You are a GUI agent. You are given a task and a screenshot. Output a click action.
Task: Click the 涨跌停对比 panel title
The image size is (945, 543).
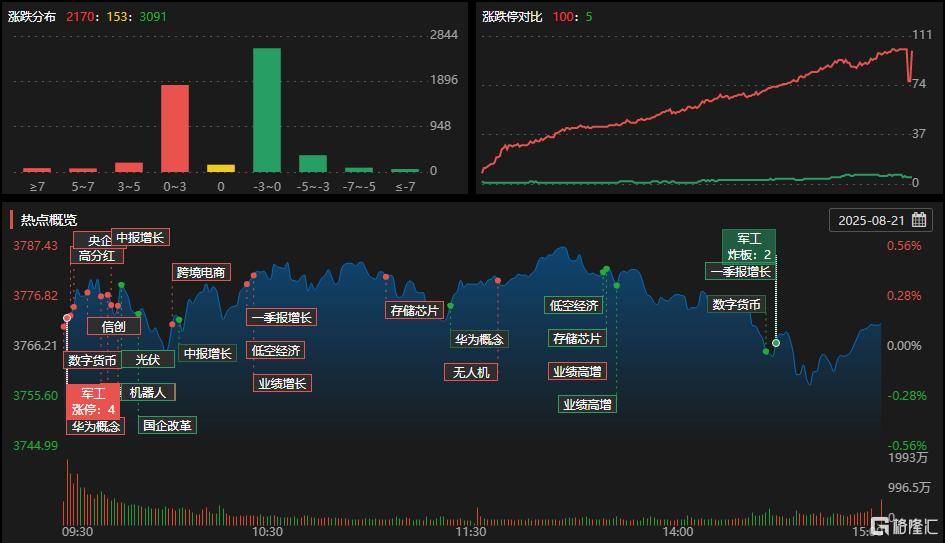point(511,17)
